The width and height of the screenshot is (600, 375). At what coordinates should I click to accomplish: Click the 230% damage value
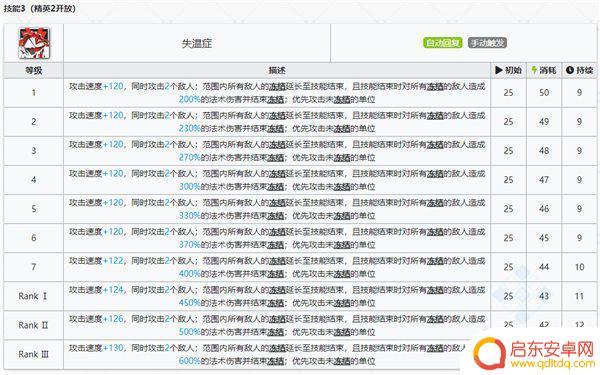(189, 129)
